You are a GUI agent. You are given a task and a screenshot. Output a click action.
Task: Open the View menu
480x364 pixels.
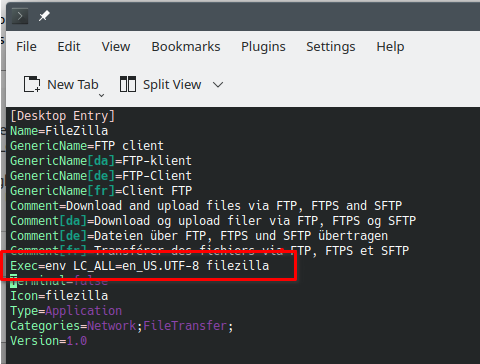[x=116, y=47]
